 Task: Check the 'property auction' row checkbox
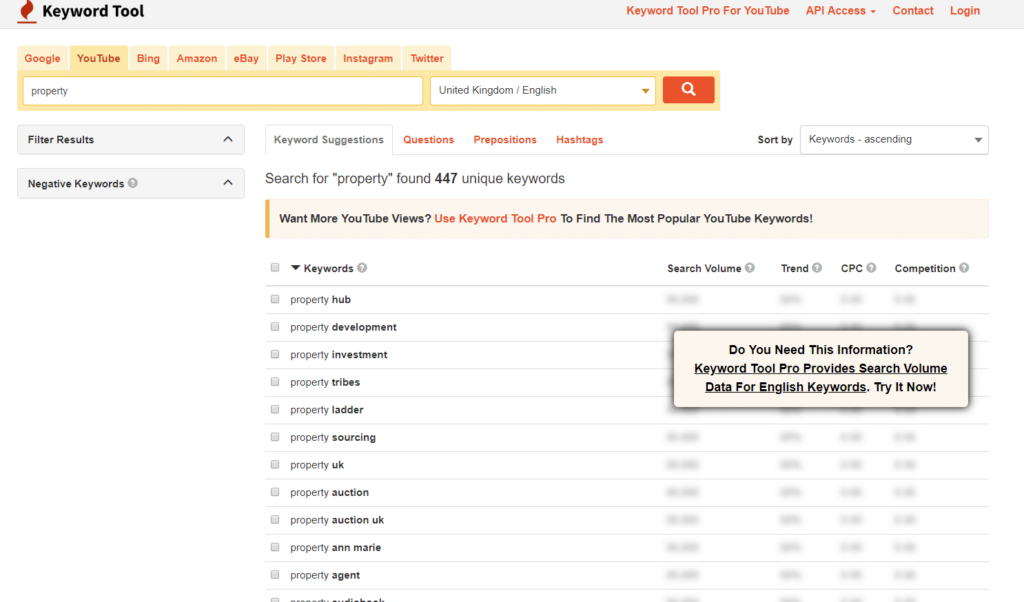[275, 492]
